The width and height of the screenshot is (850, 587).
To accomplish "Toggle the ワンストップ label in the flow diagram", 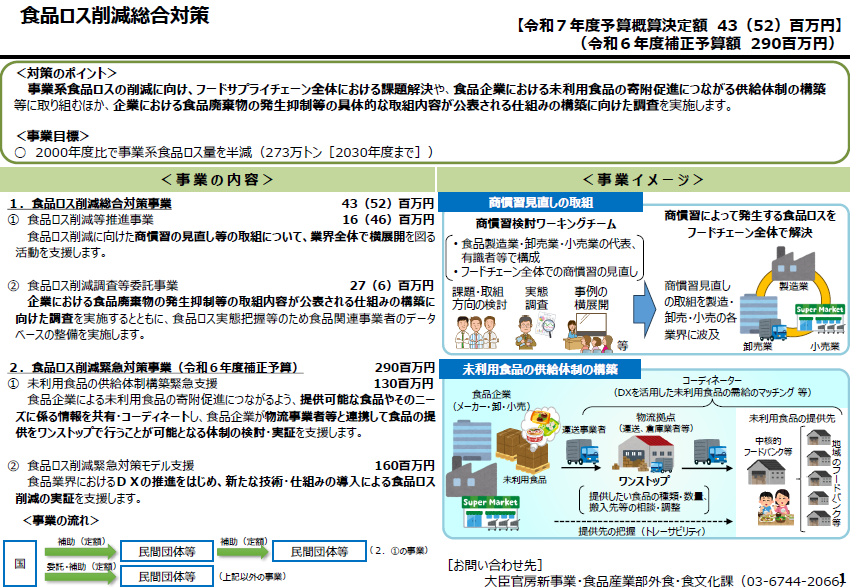I will tap(643, 483).
